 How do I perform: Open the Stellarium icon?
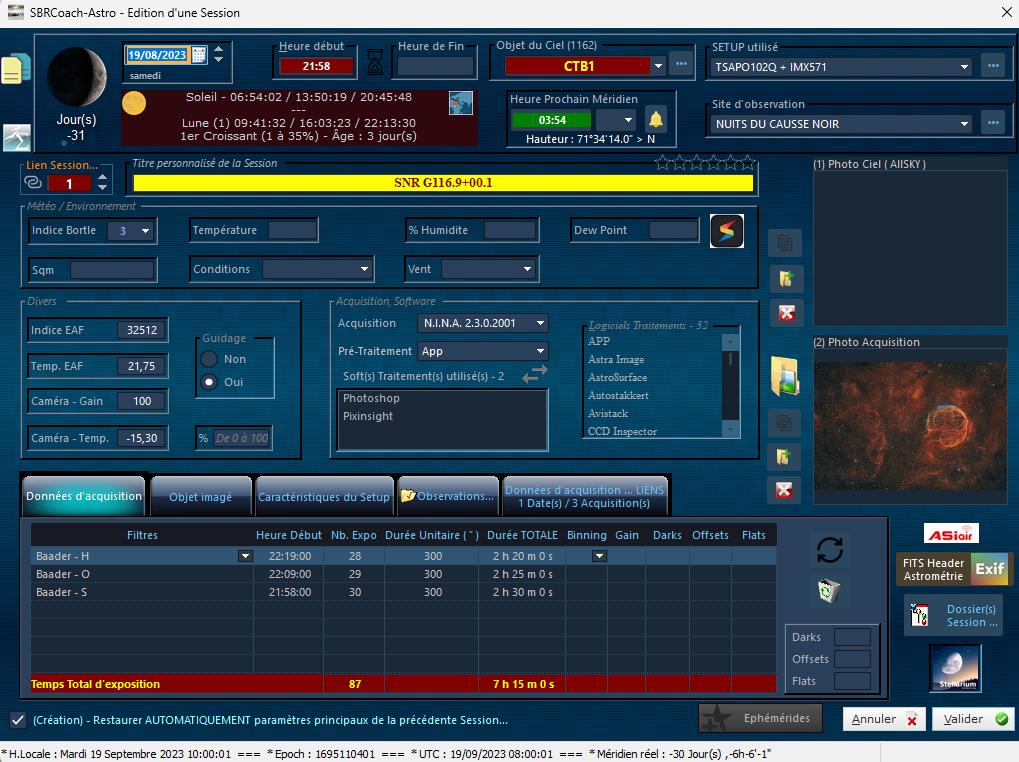click(x=955, y=668)
